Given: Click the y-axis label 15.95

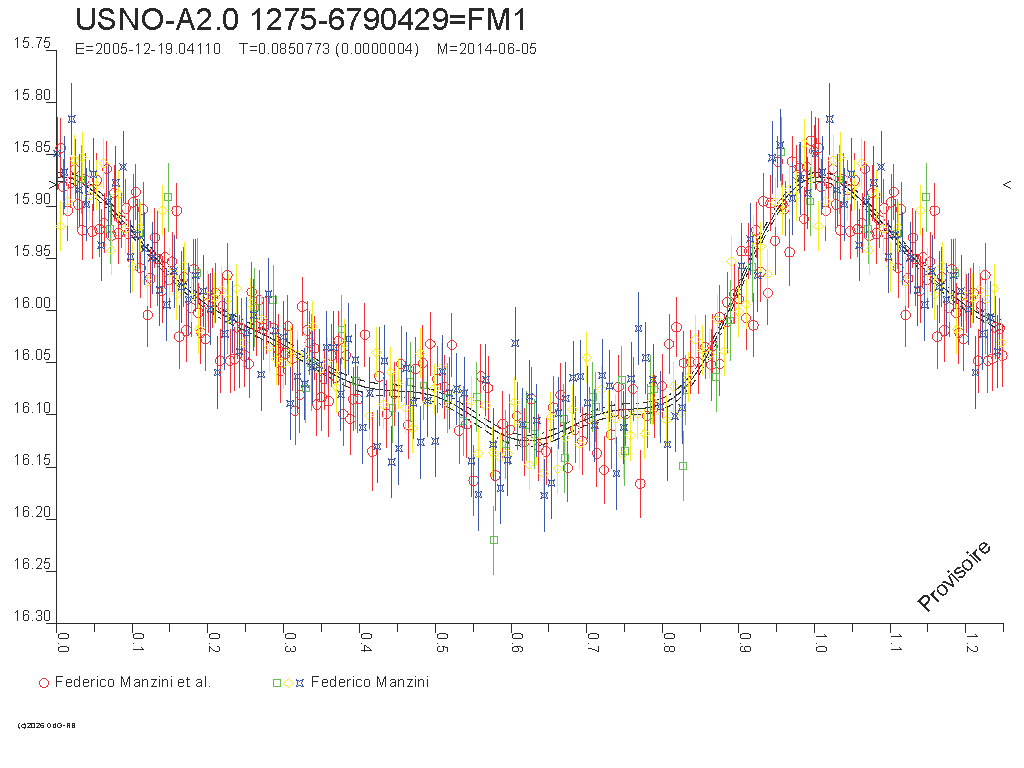Looking at the screenshot, I should point(32,251).
